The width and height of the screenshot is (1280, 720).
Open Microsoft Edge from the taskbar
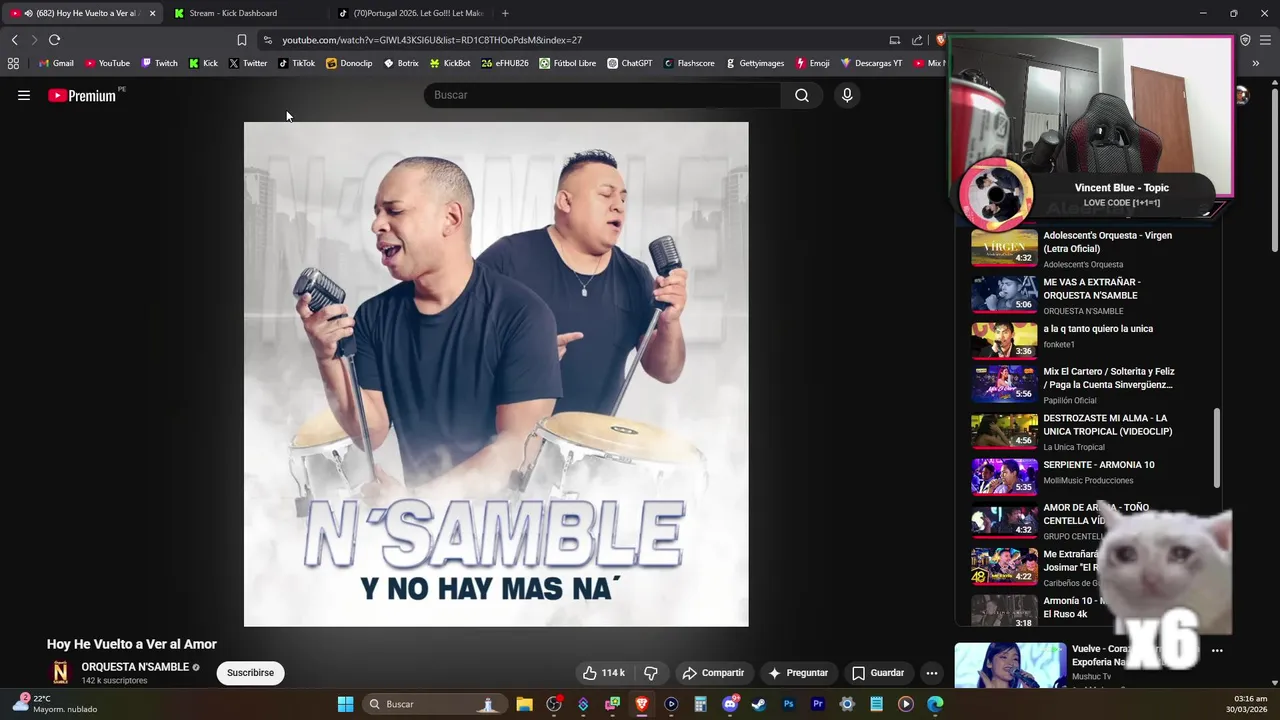pyautogui.click(x=935, y=704)
